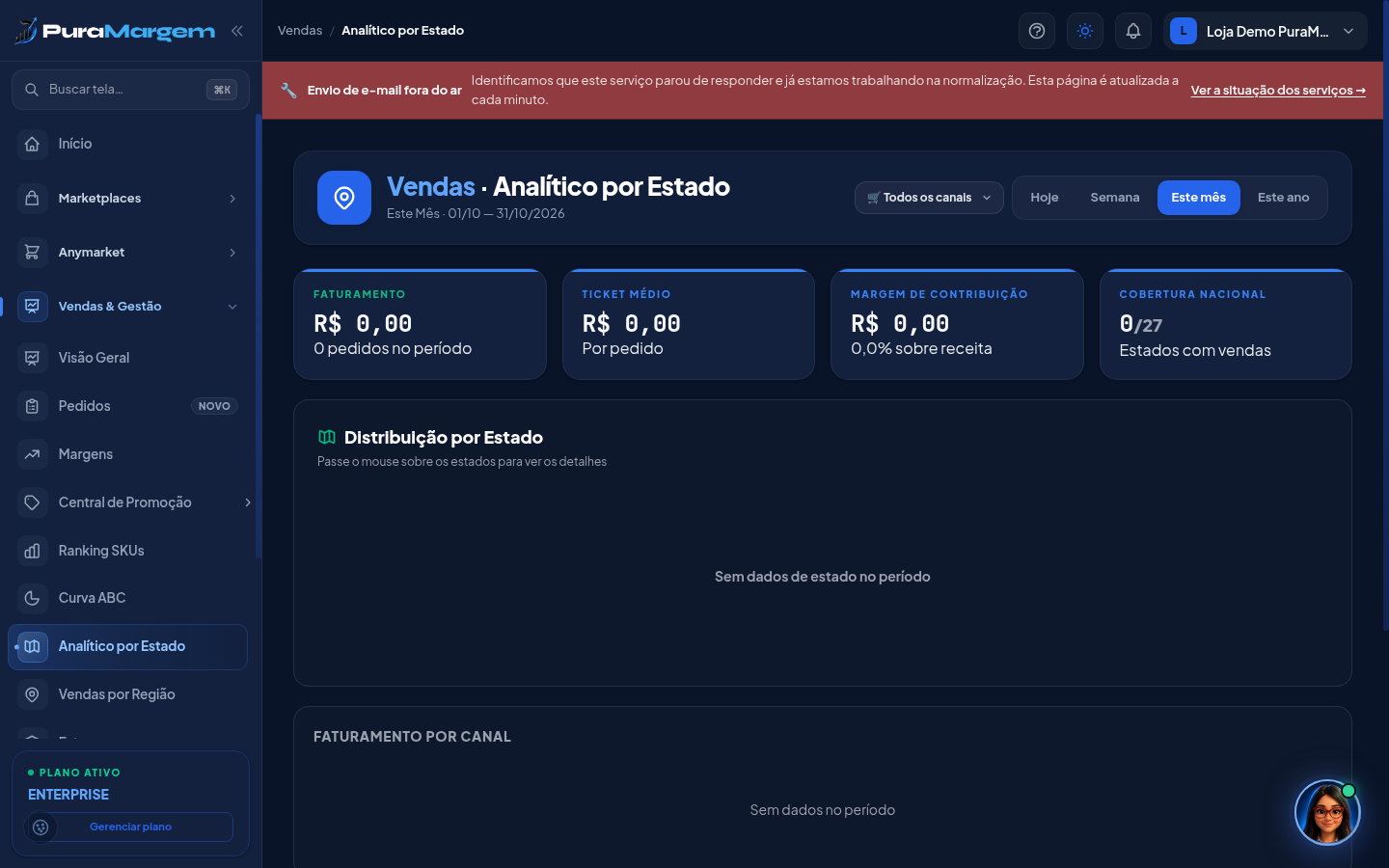1389x868 pixels.
Task: Toggle light theme with the sun icon
Action: pos(1085,31)
